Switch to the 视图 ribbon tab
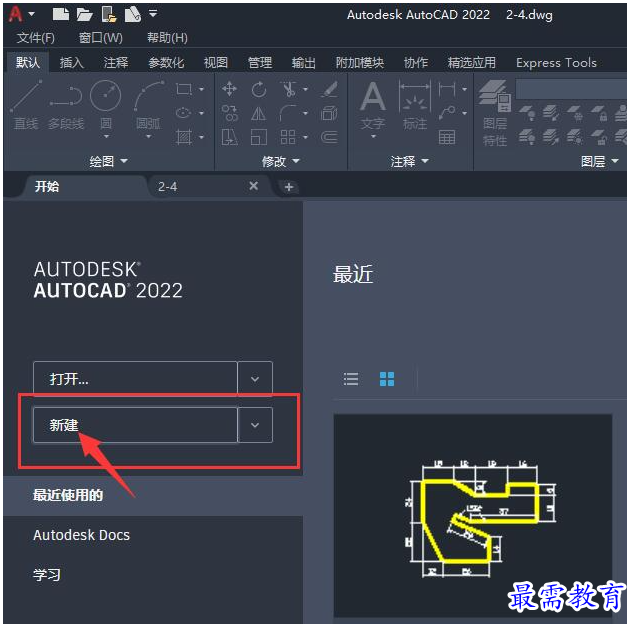632x628 pixels. pyautogui.click(x=216, y=62)
